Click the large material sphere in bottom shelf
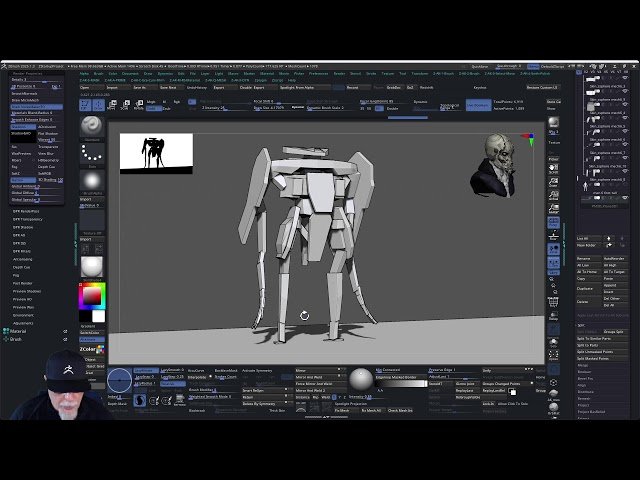 pyautogui.click(x=361, y=380)
